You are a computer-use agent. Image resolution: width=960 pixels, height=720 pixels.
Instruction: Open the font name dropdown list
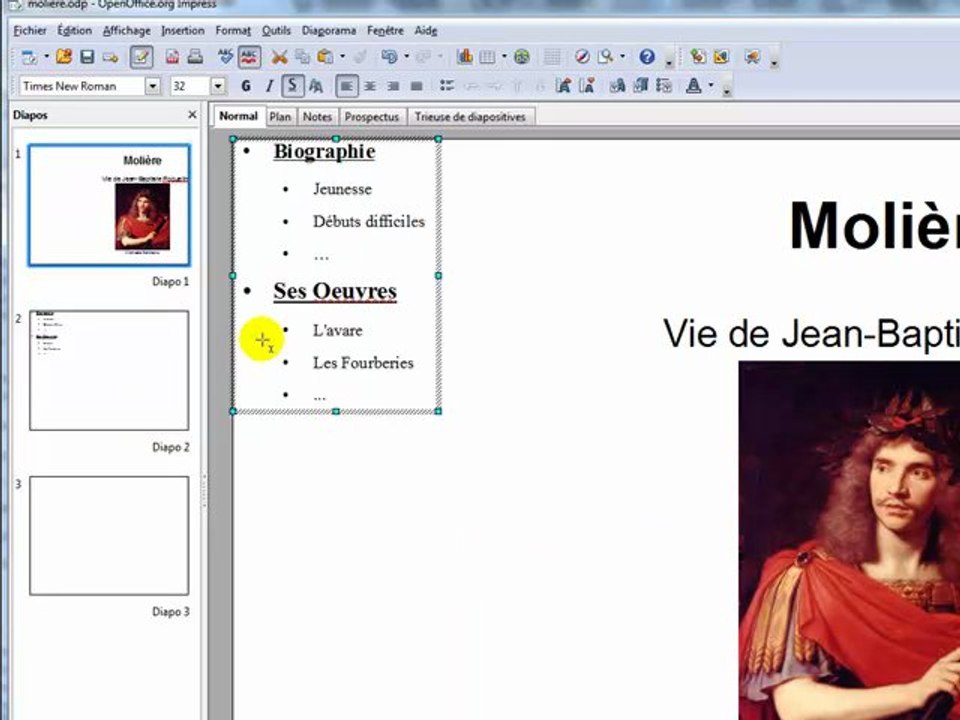tap(153, 86)
